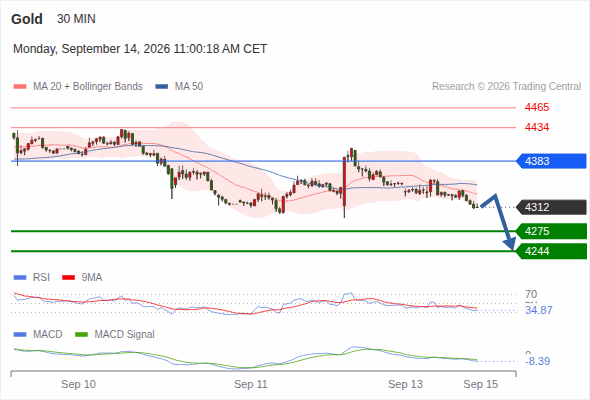Click the Gold instrument title

(27, 19)
